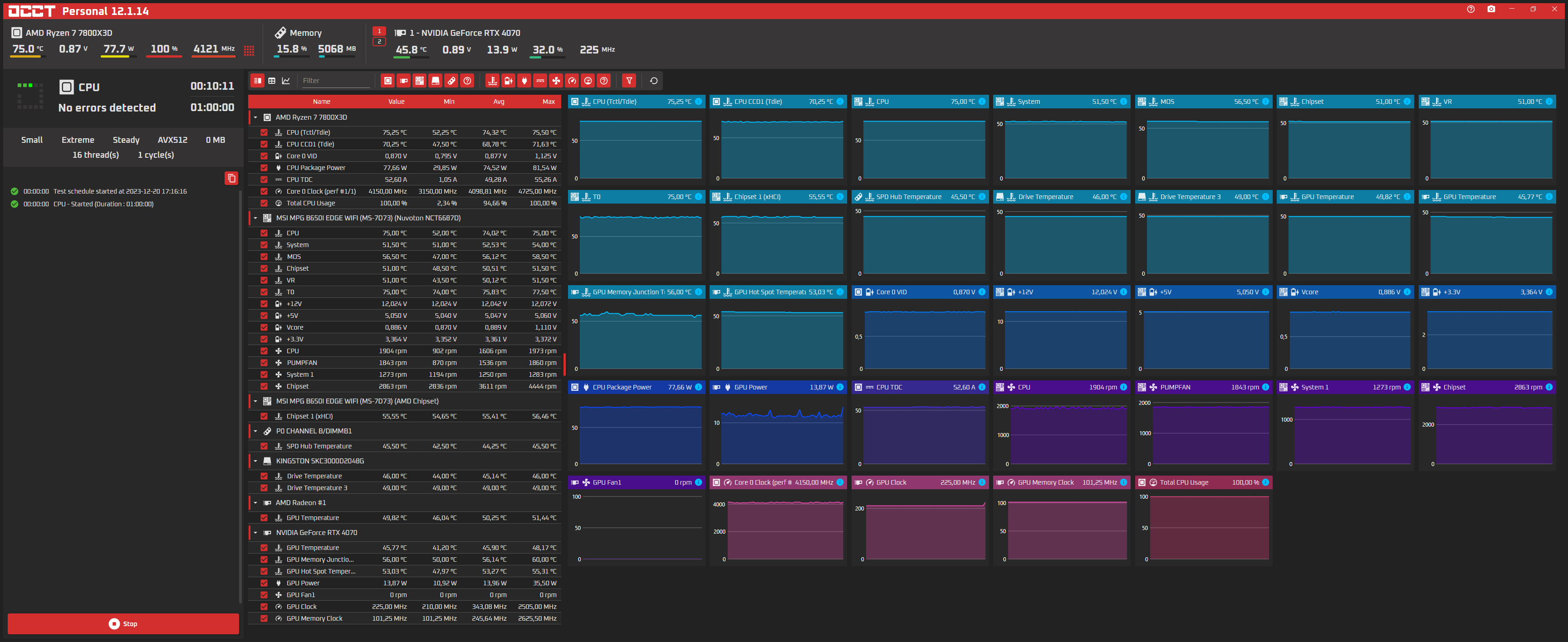
Task: Switch to graph-only monitoring view
Action: point(286,80)
